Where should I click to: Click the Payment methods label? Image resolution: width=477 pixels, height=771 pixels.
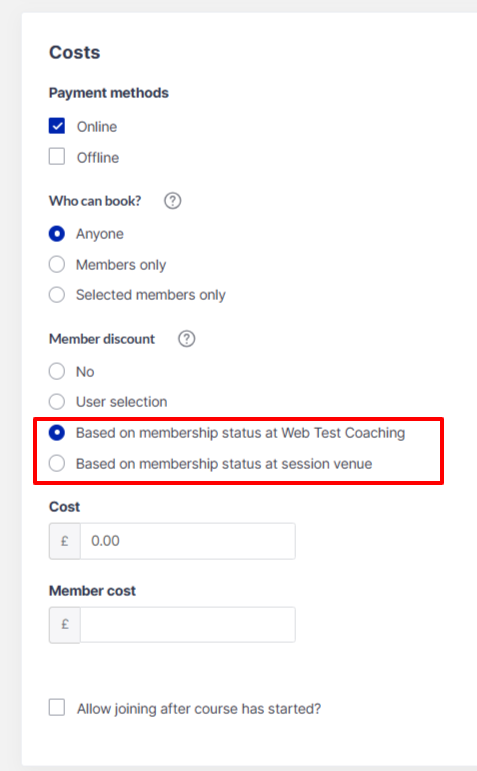pos(109,93)
